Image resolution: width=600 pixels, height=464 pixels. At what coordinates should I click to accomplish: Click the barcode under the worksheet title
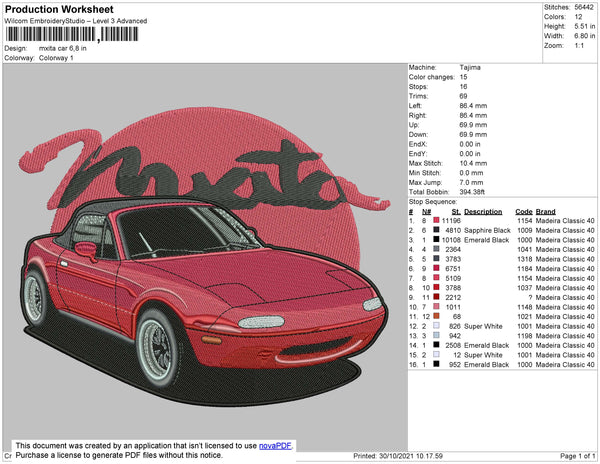point(72,34)
